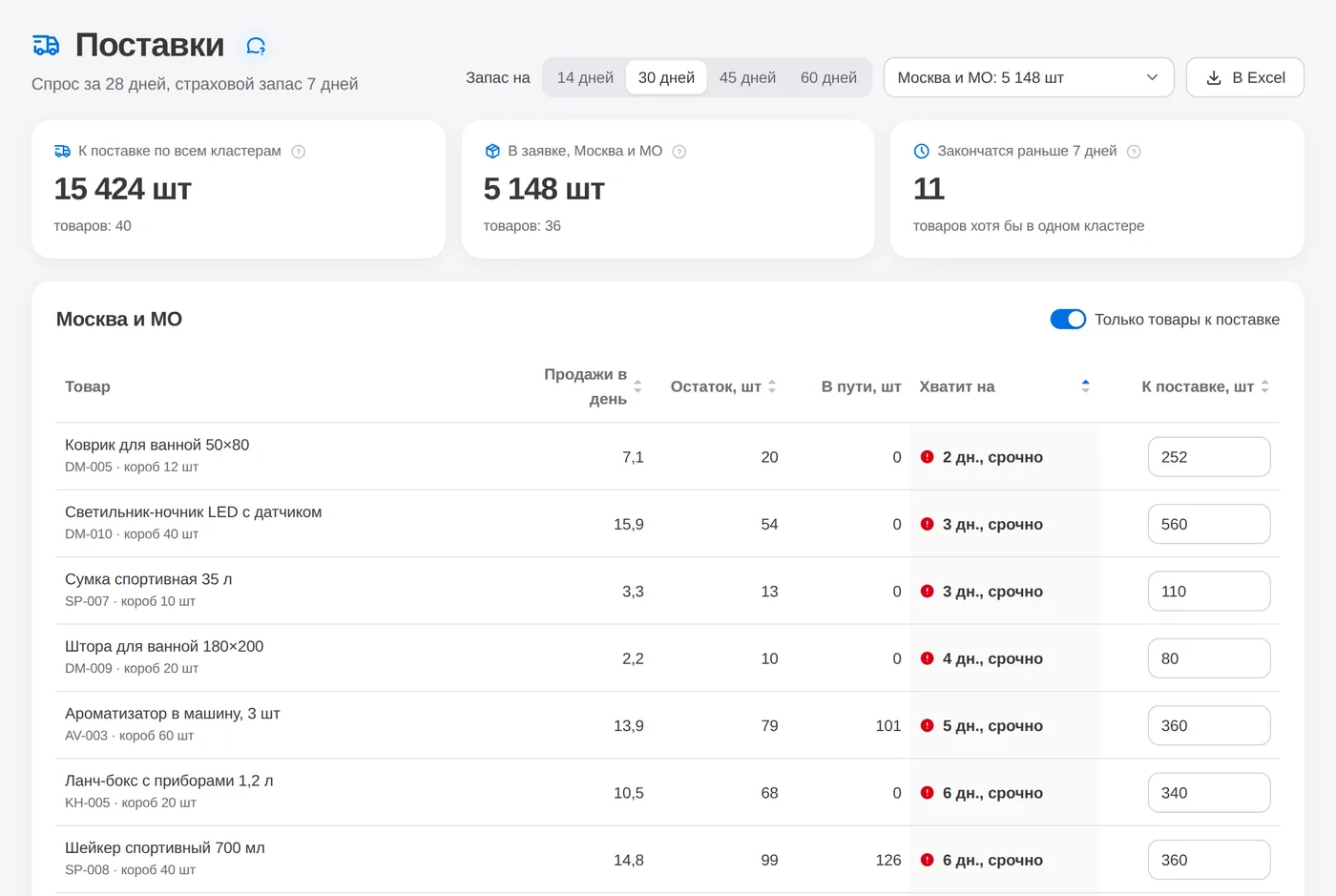Open the Москва и МО cluster dropdown

click(x=1029, y=77)
